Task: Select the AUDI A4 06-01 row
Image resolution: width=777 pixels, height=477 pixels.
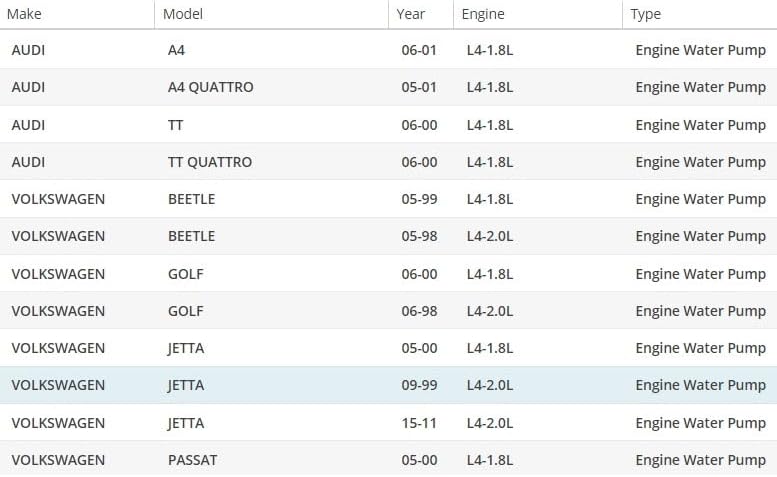Action: pyautogui.click(x=388, y=50)
